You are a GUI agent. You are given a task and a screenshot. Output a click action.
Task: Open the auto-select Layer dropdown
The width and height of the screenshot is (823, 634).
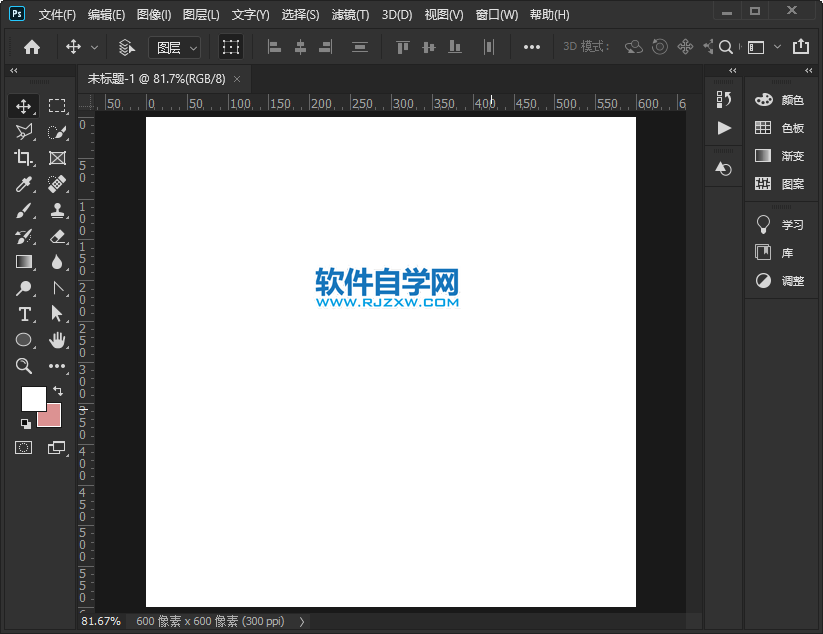[x=174, y=46]
